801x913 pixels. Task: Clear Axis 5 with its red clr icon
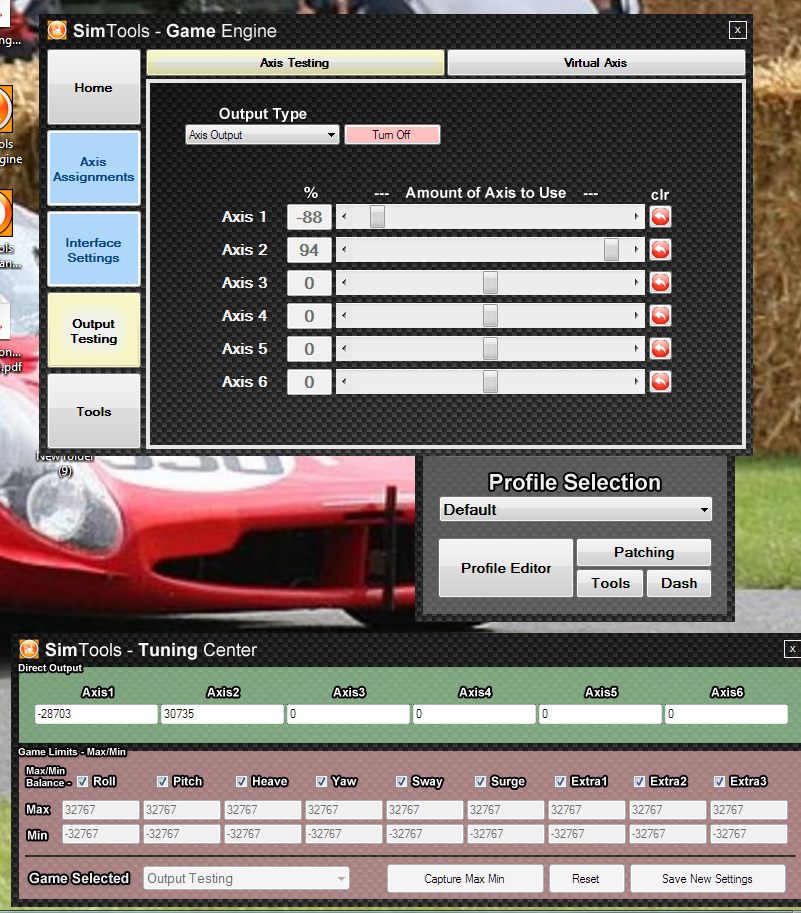tap(660, 349)
